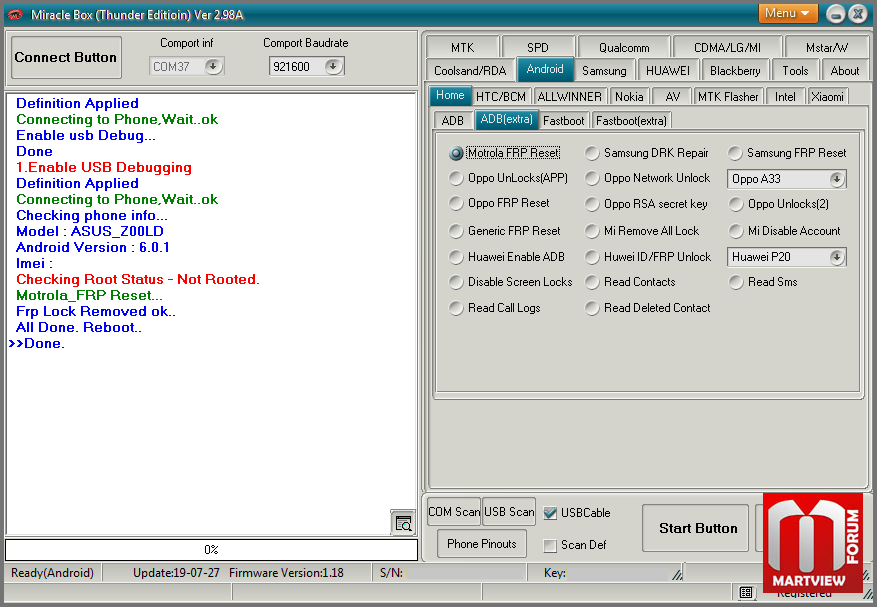Enable the Scan Def checkbox
Viewport: 877px width, 607px height.
pyautogui.click(x=550, y=545)
